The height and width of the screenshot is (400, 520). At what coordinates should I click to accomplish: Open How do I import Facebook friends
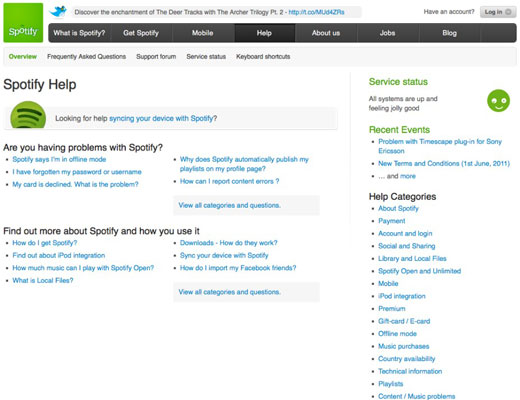(x=238, y=268)
